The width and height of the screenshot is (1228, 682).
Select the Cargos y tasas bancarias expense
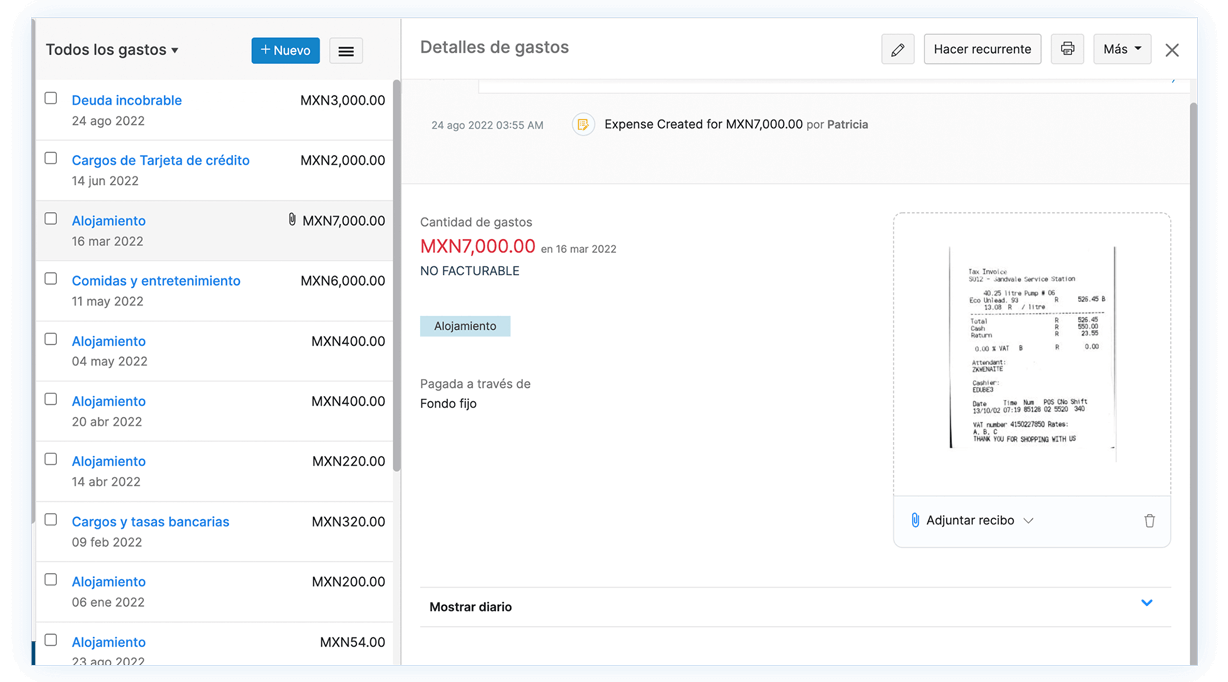[x=150, y=521]
